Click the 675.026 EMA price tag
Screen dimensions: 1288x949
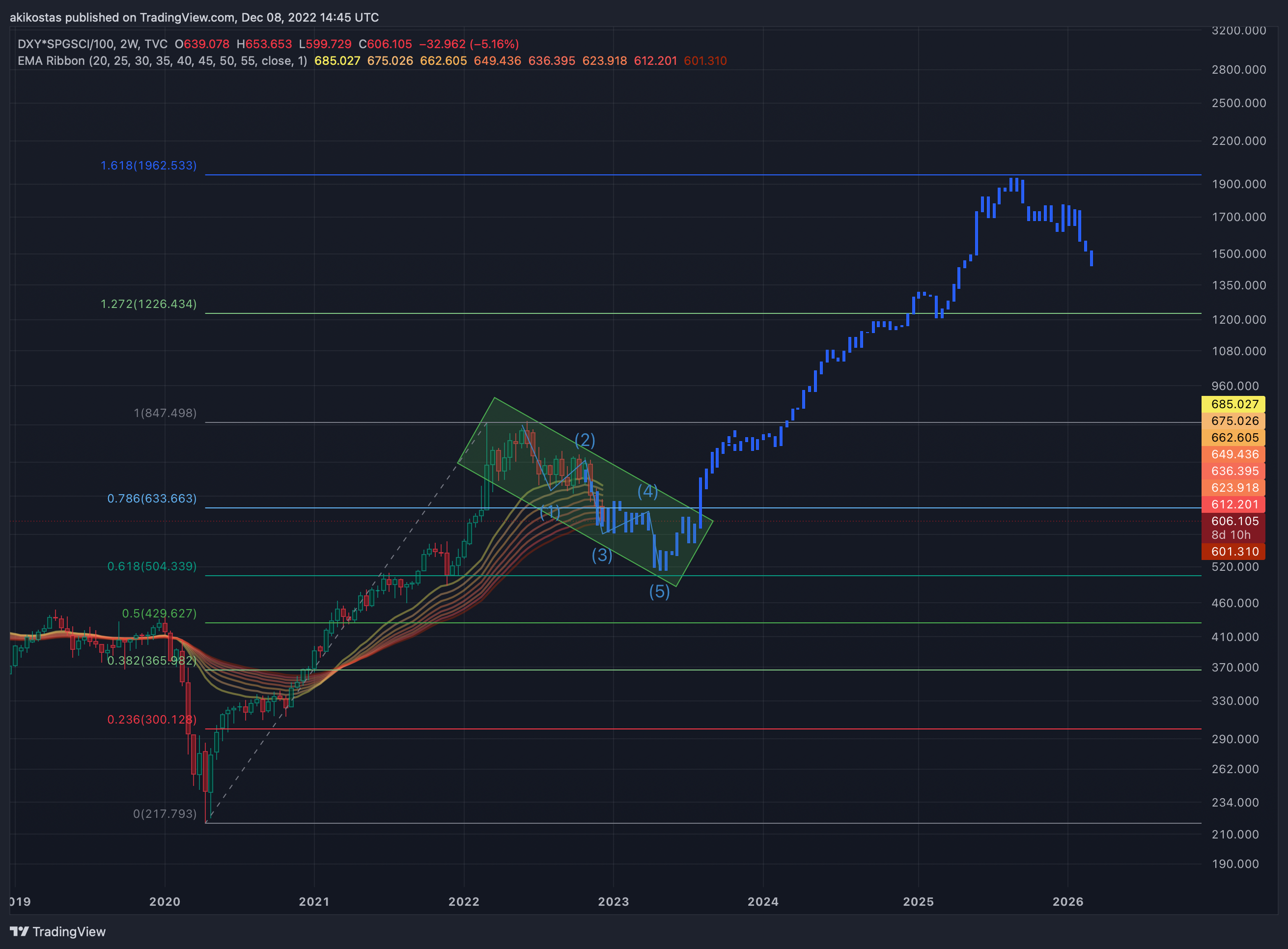point(1233,421)
